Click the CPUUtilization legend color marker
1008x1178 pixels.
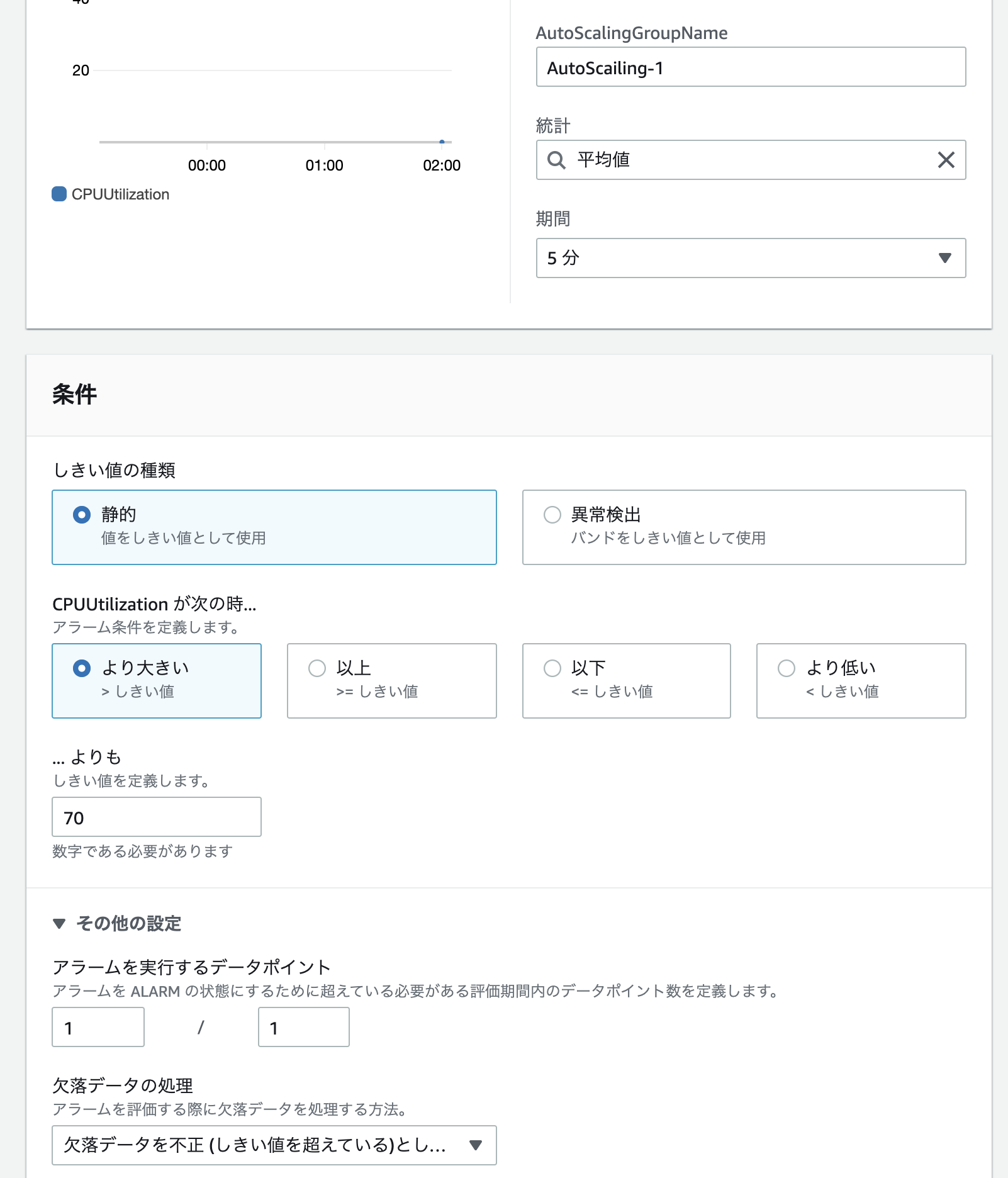[x=59, y=194]
